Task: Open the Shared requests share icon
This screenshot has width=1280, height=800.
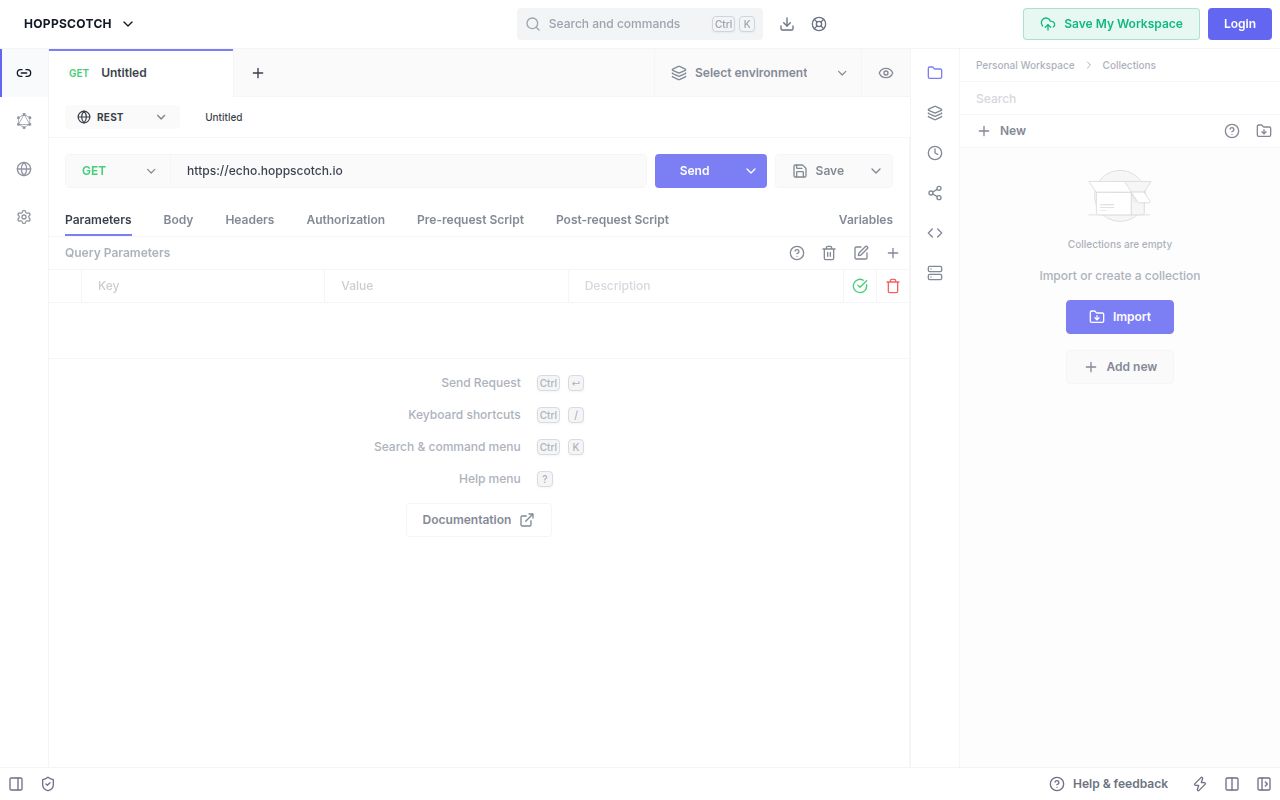Action: (x=935, y=193)
